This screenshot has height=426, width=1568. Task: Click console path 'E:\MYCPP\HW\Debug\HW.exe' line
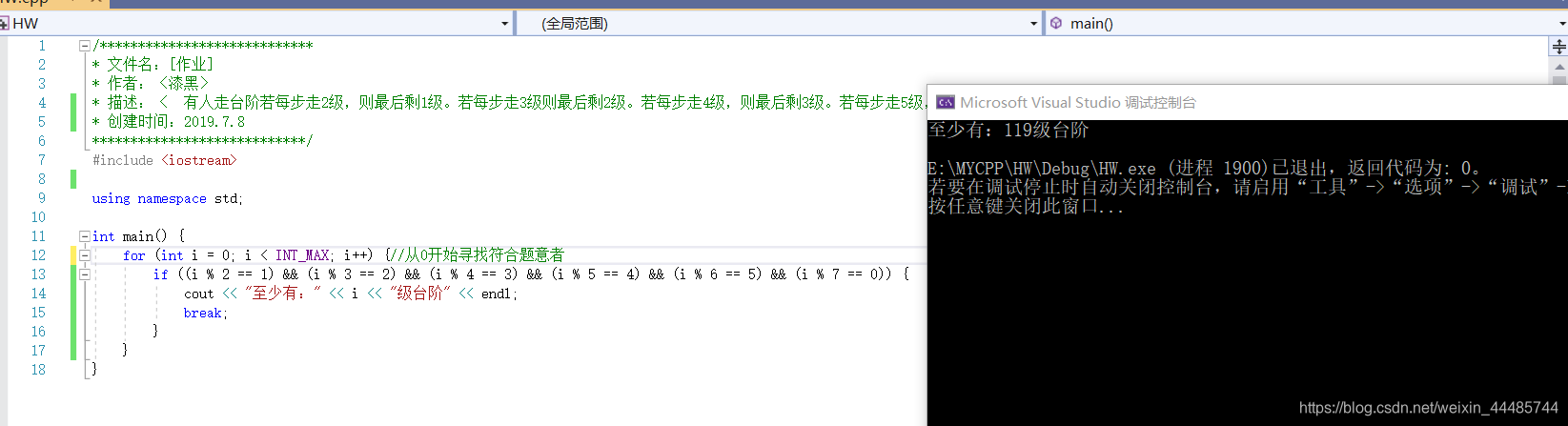(1205, 169)
